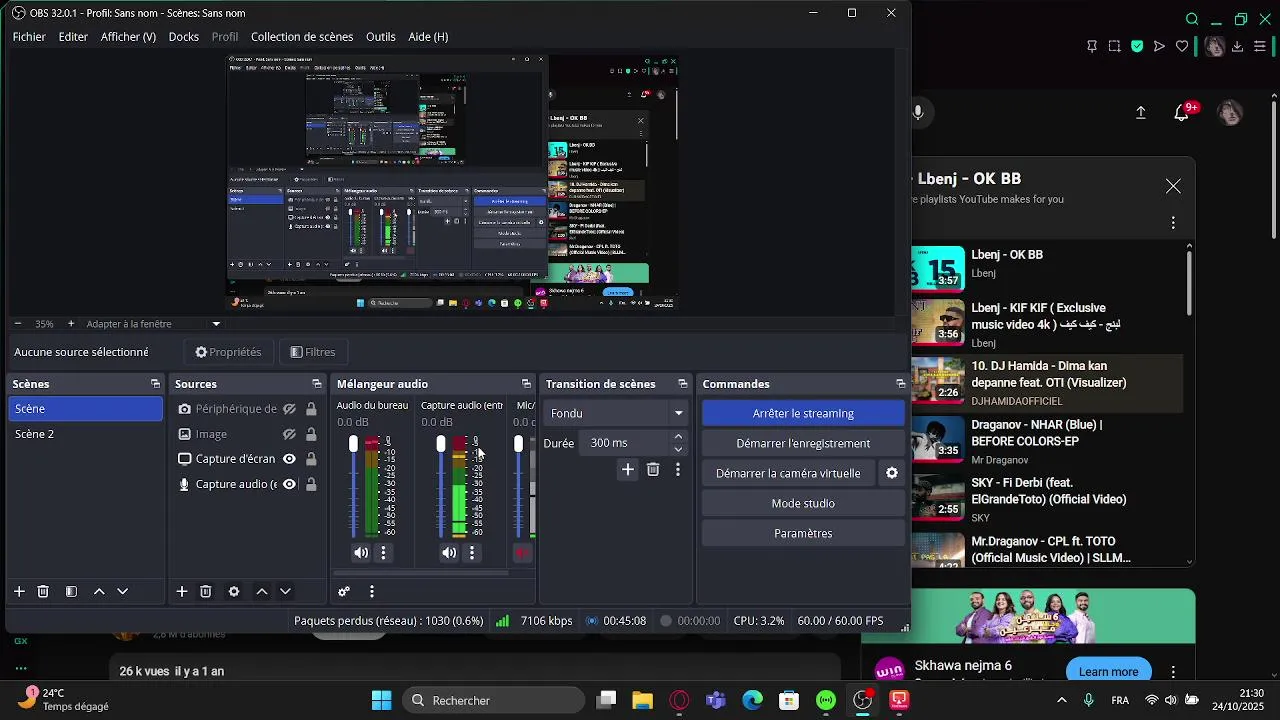Viewport: 1280px width, 720px height.
Task: Click YouTube voice search microphone icon
Action: tap(918, 112)
